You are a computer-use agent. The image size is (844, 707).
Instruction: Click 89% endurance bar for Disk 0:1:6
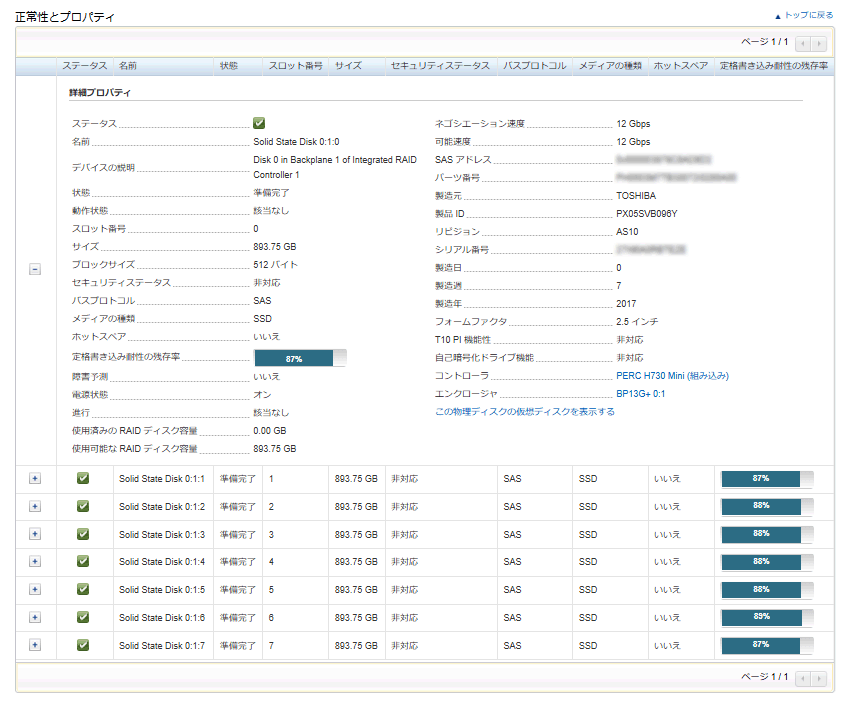point(768,617)
